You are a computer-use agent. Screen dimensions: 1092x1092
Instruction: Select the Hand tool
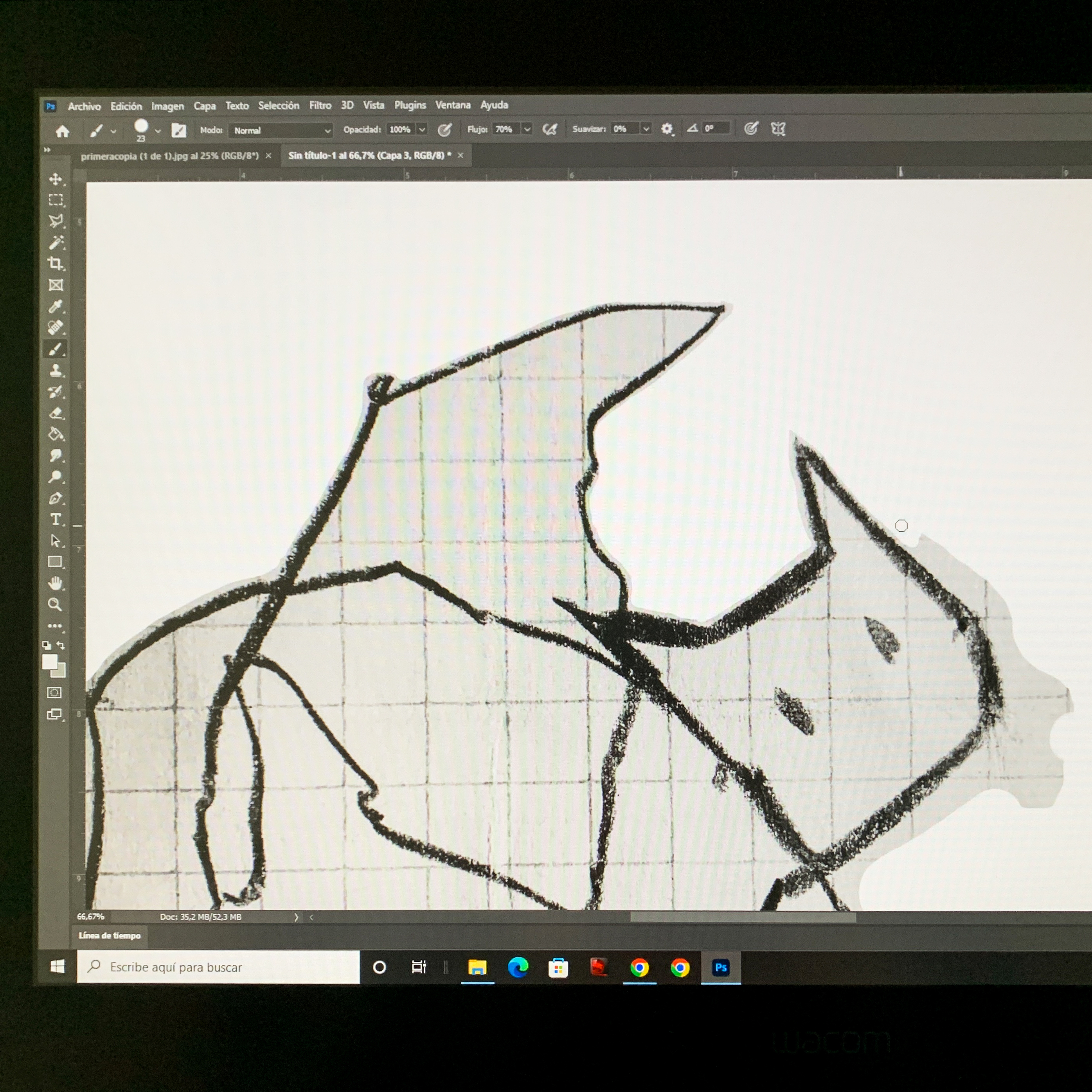tap(56, 583)
